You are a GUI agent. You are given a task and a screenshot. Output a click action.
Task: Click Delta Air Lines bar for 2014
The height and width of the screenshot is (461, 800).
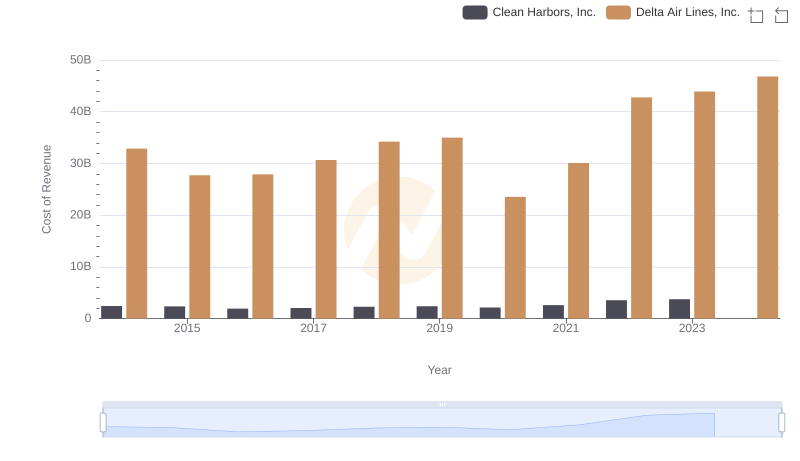137,234
